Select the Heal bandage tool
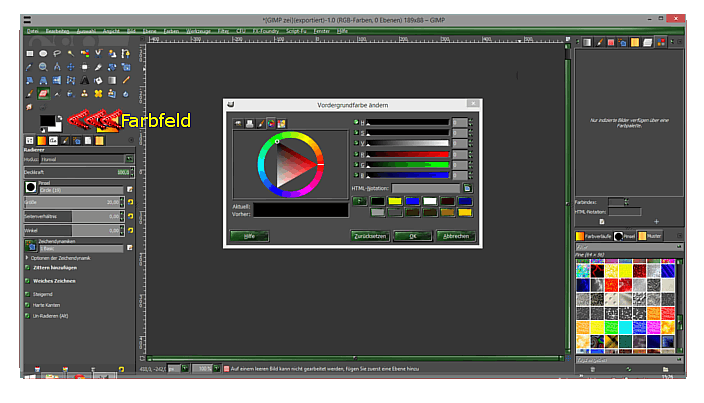 tap(98, 94)
